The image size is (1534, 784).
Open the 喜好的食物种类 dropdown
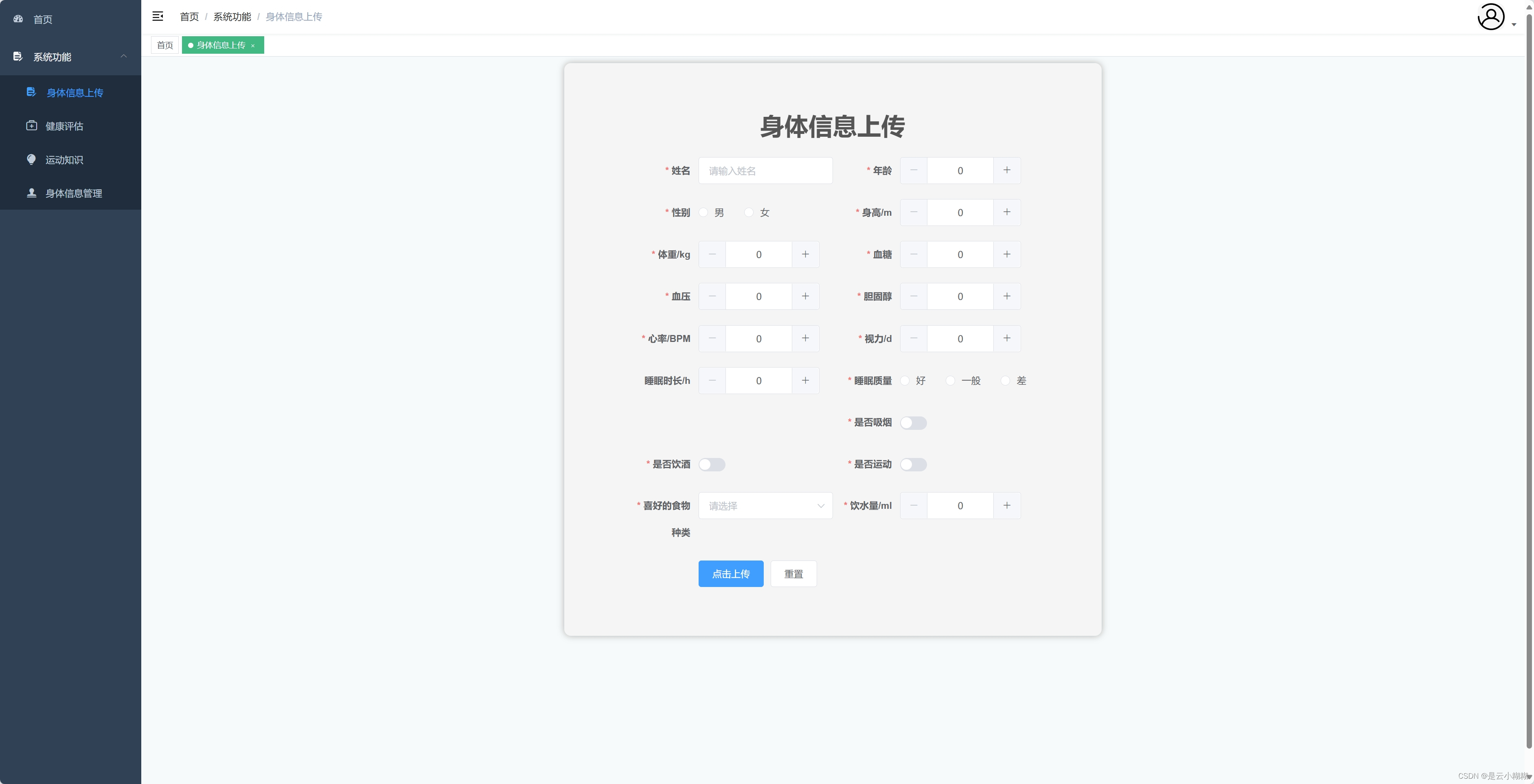(x=765, y=506)
